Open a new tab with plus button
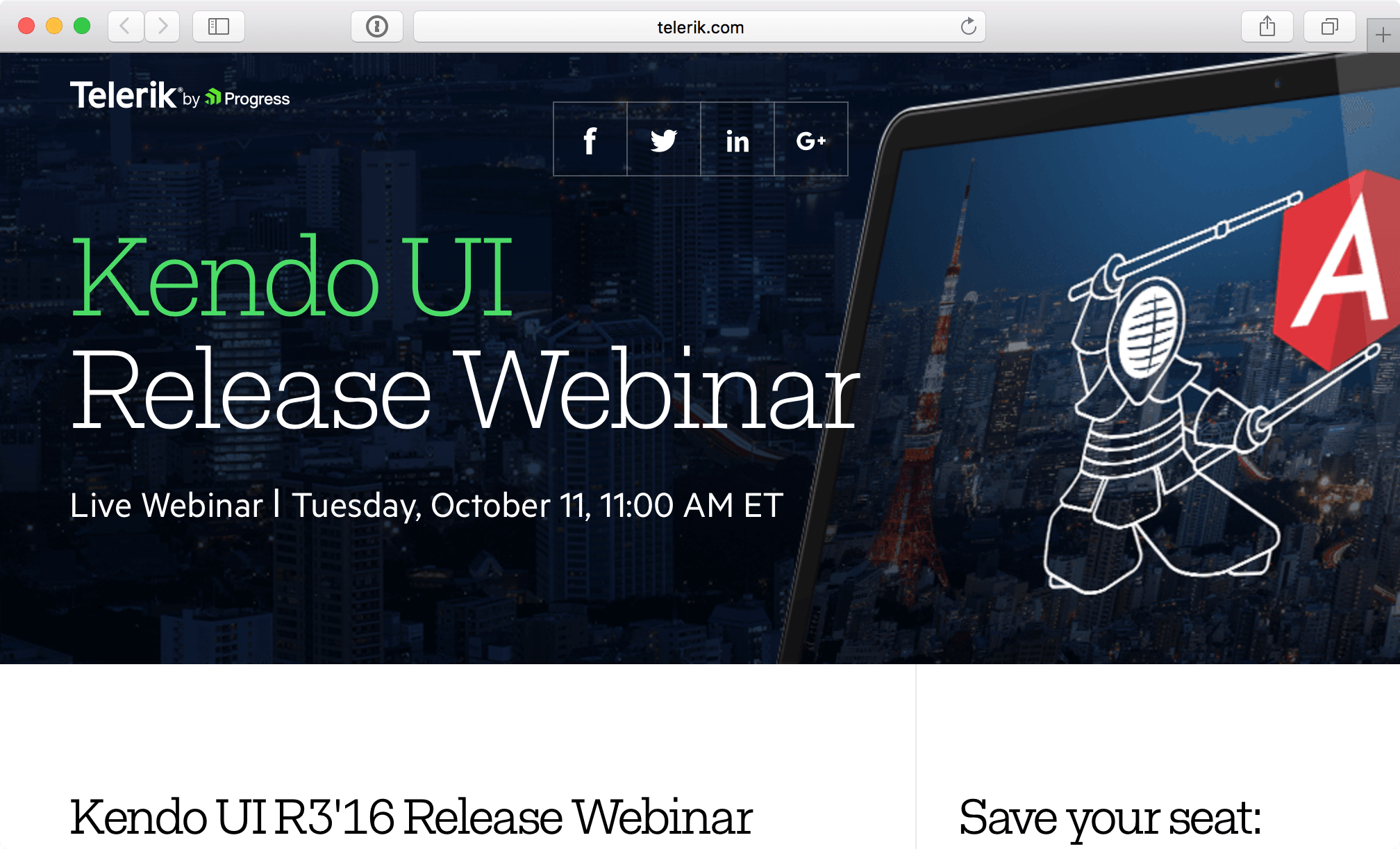 pos(1383,35)
